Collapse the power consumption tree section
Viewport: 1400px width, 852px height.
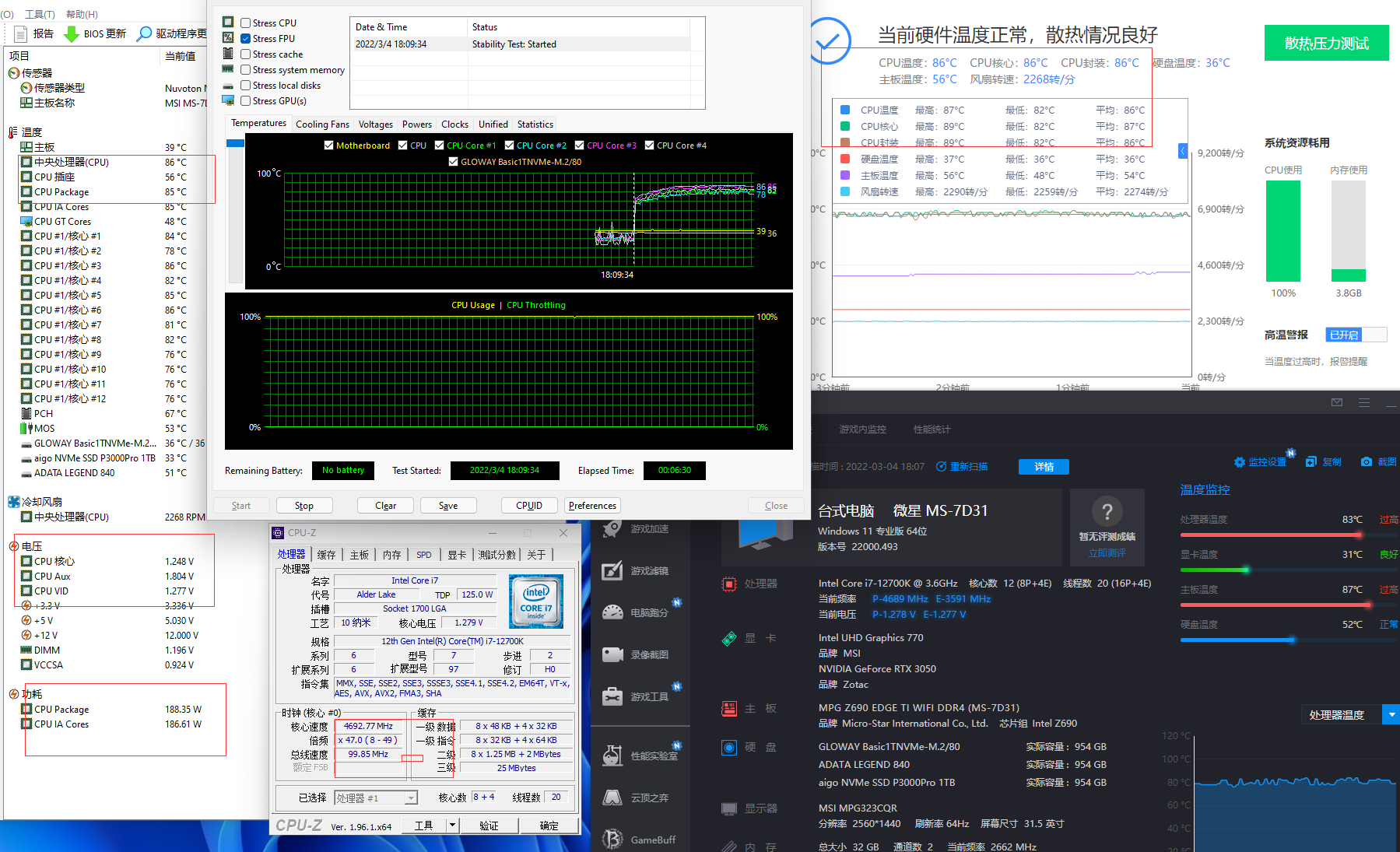click(x=13, y=694)
